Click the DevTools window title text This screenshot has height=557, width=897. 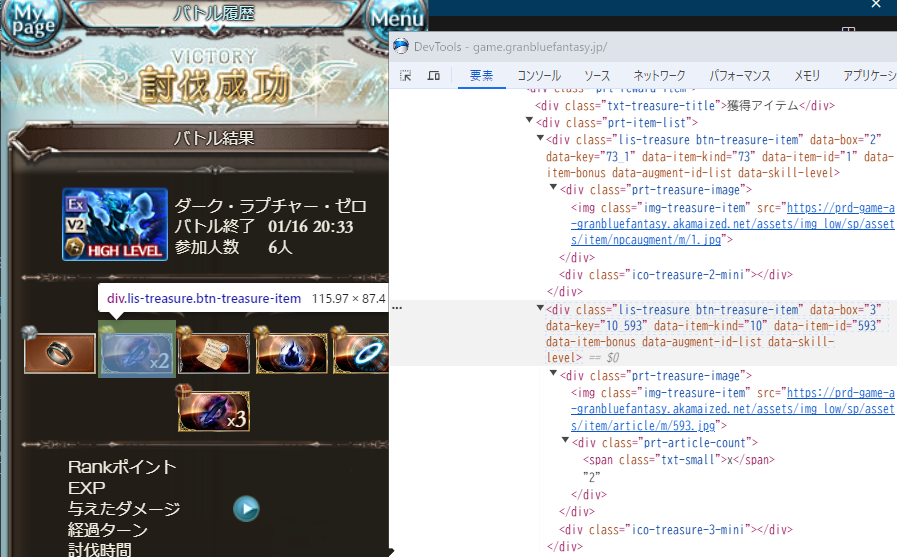[x=510, y=47]
